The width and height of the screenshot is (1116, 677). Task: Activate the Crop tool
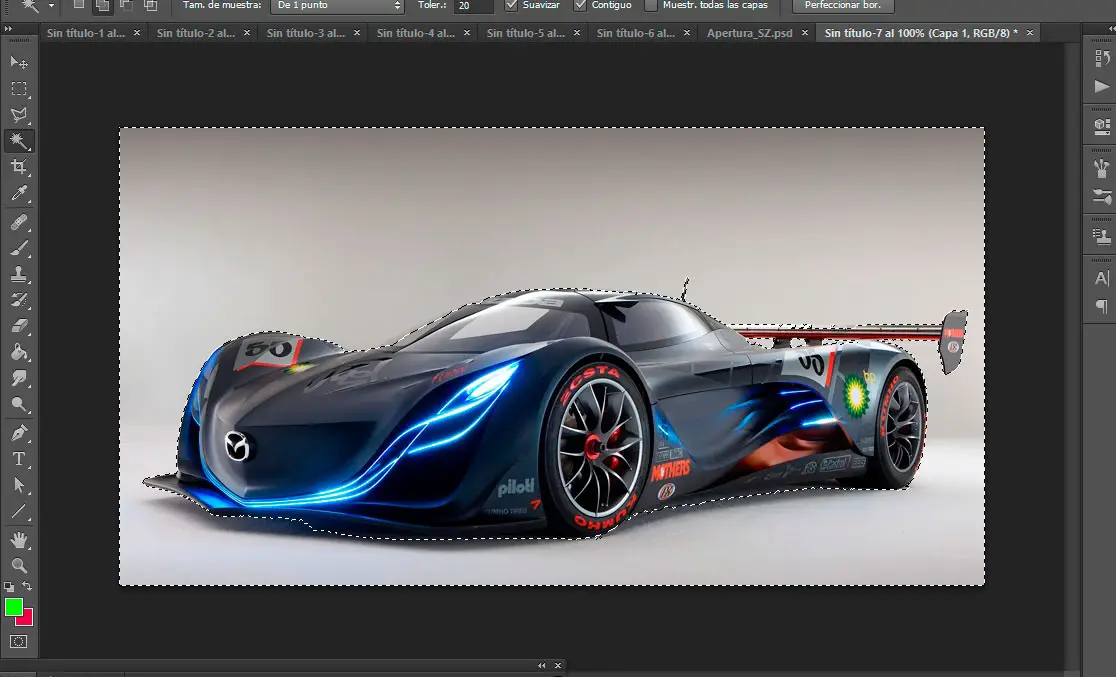[19, 167]
